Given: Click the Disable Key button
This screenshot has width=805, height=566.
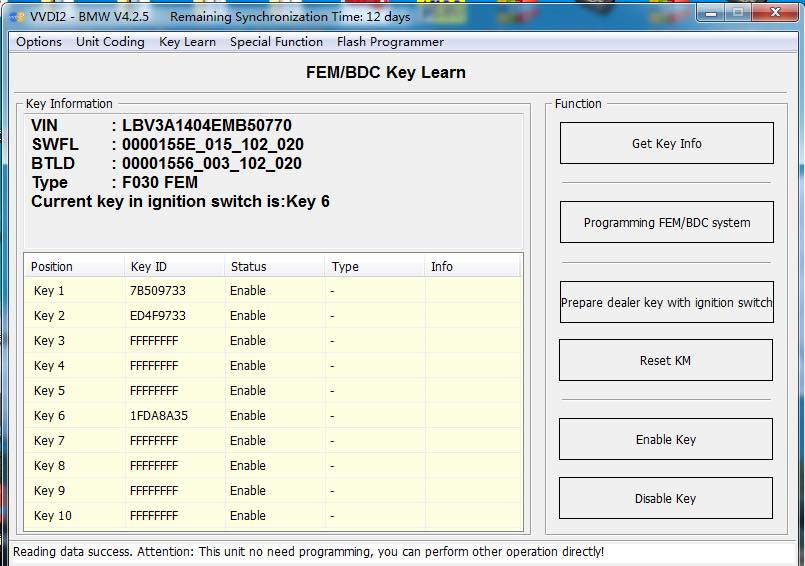Looking at the screenshot, I should (666, 498).
